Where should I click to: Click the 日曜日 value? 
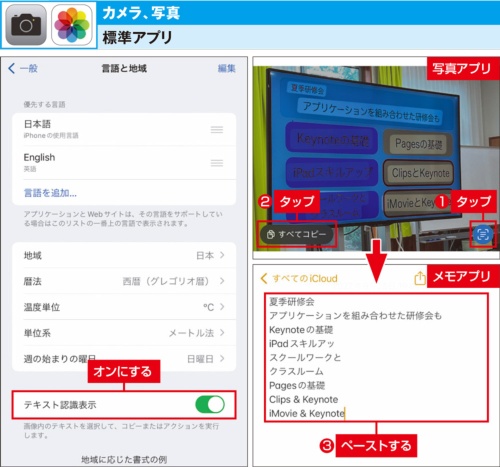click(200, 359)
